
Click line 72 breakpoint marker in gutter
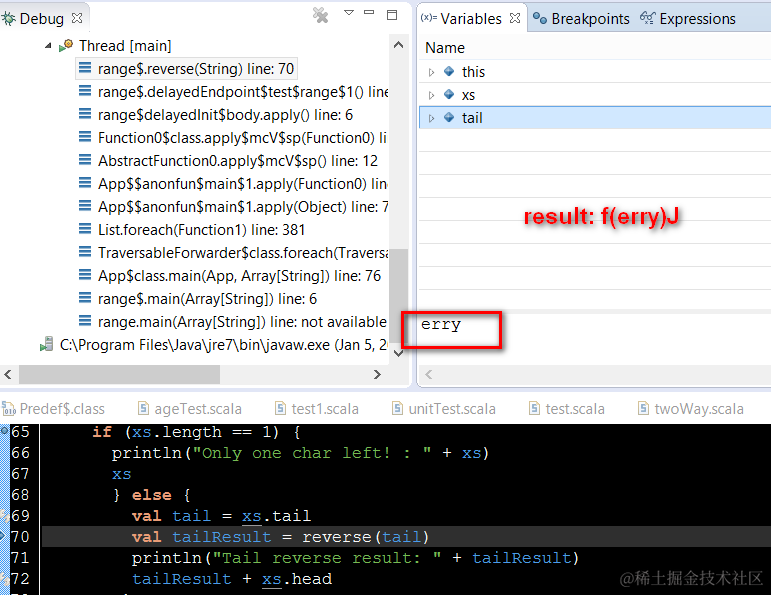click(4, 579)
